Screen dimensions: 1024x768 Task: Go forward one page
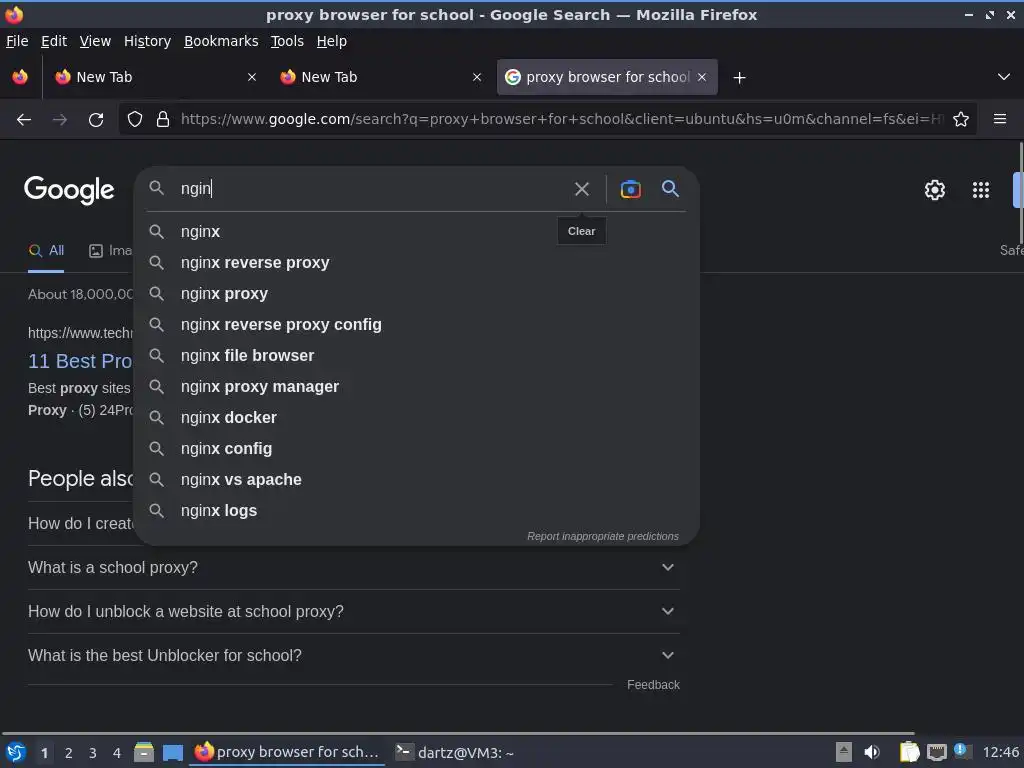[x=60, y=120]
